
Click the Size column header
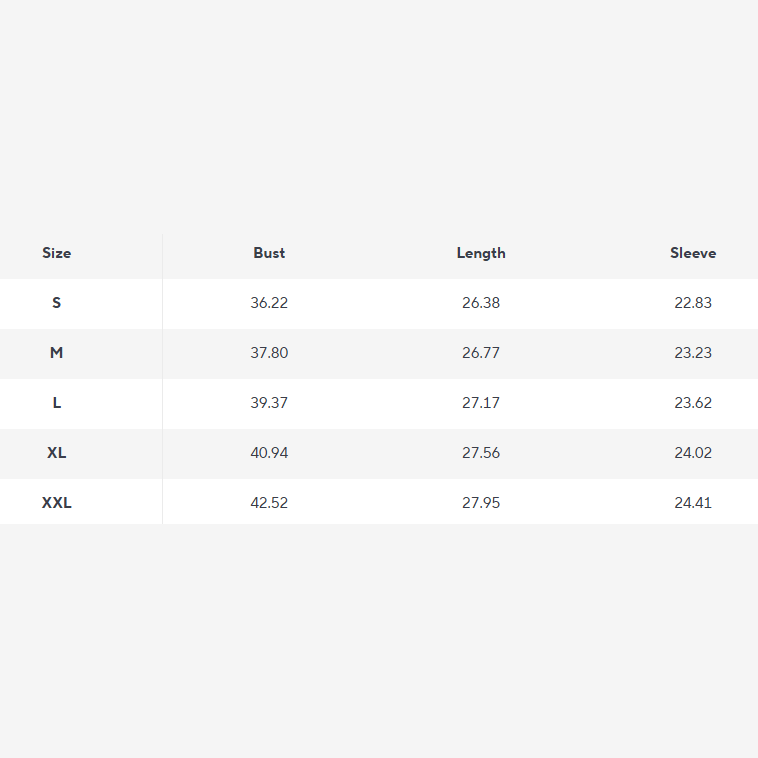(x=56, y=253)
